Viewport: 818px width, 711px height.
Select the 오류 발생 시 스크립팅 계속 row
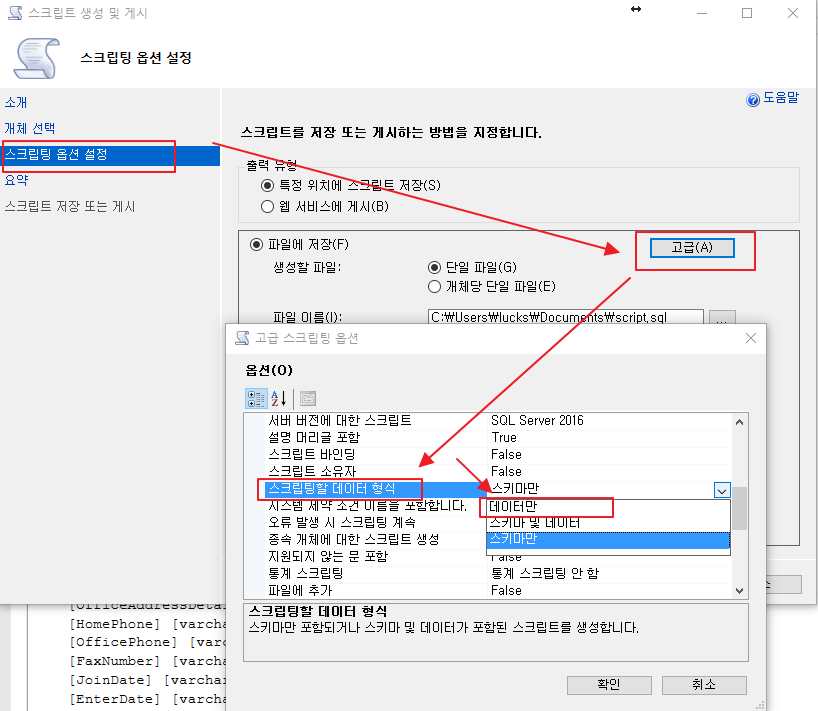pyautogui.click(x=376, y=523)
